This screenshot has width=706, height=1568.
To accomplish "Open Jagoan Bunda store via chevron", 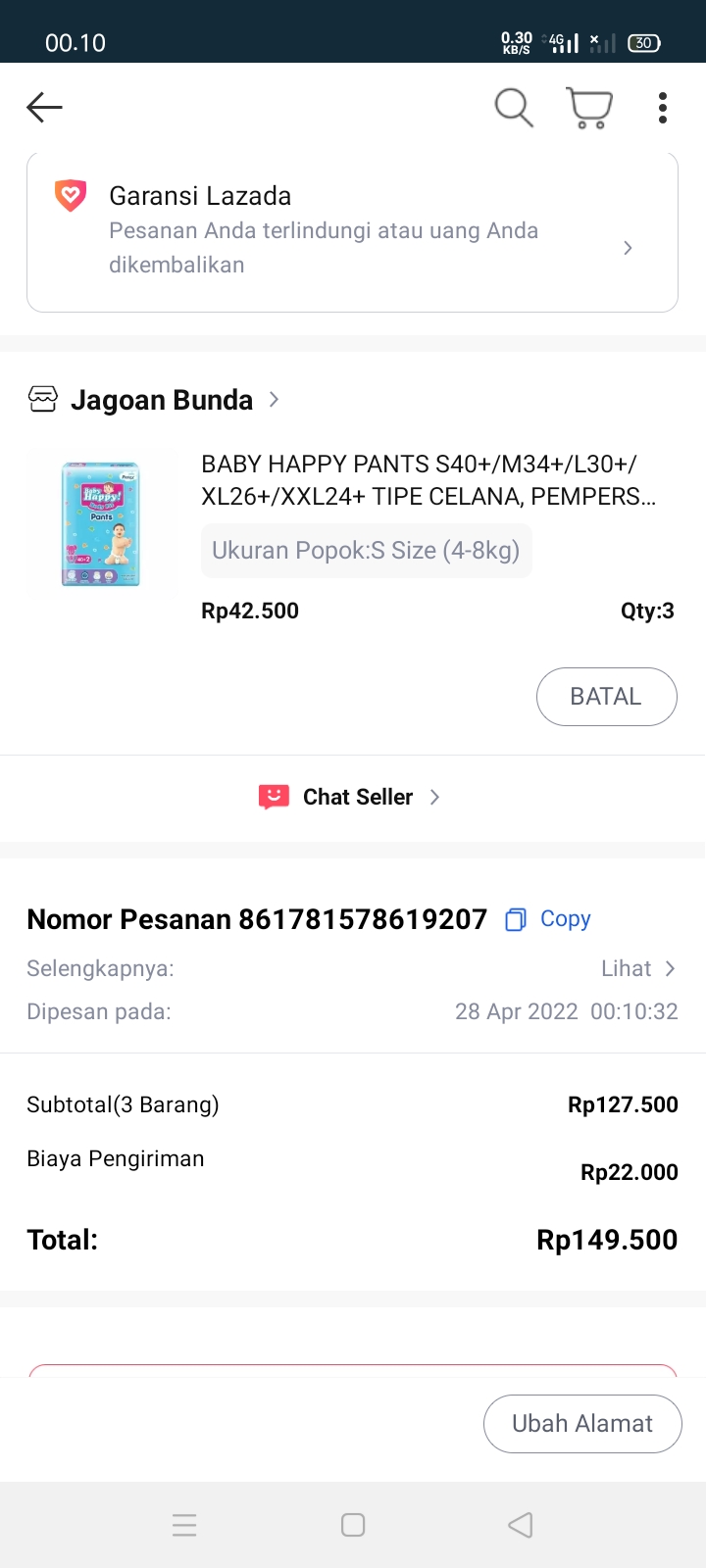I will click(x=275, y=400).
